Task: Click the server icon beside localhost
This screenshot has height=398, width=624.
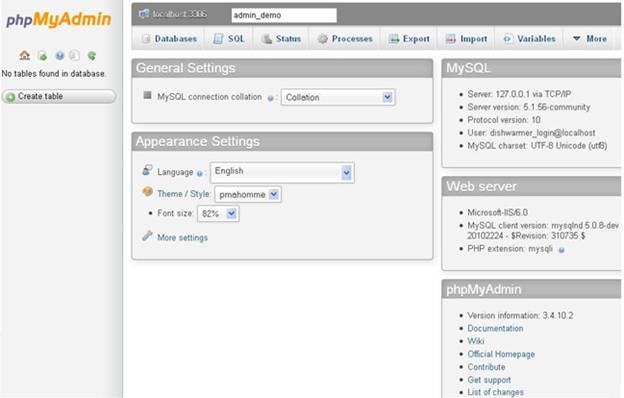Action: coord(144,14)
